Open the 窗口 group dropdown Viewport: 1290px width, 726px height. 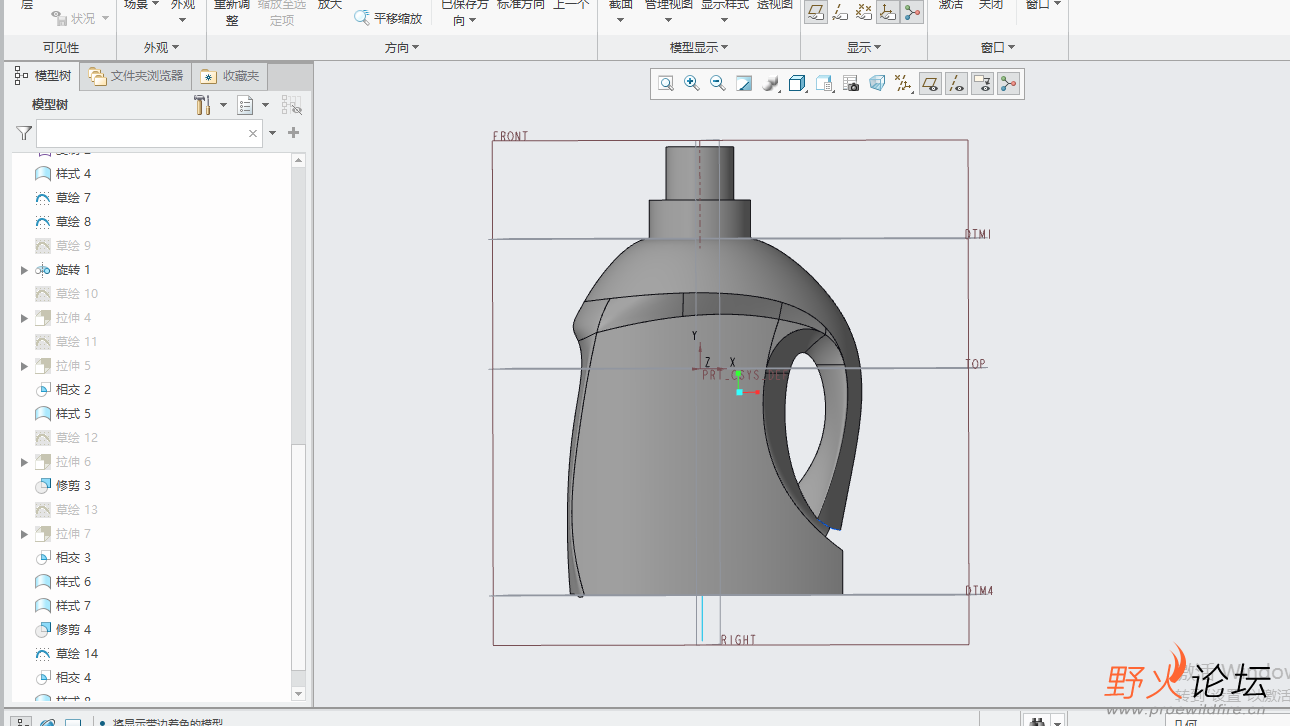(998, 47)
